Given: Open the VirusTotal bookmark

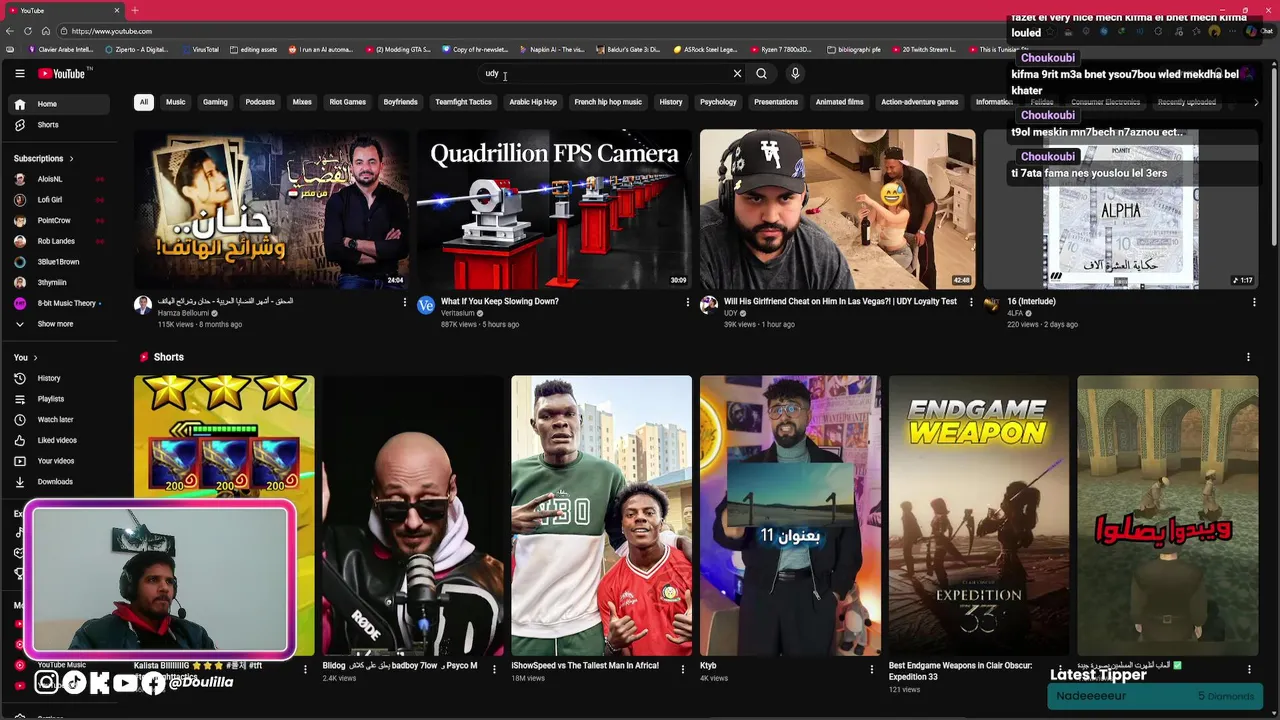Looking at the screenshot, I should point(199,49).
